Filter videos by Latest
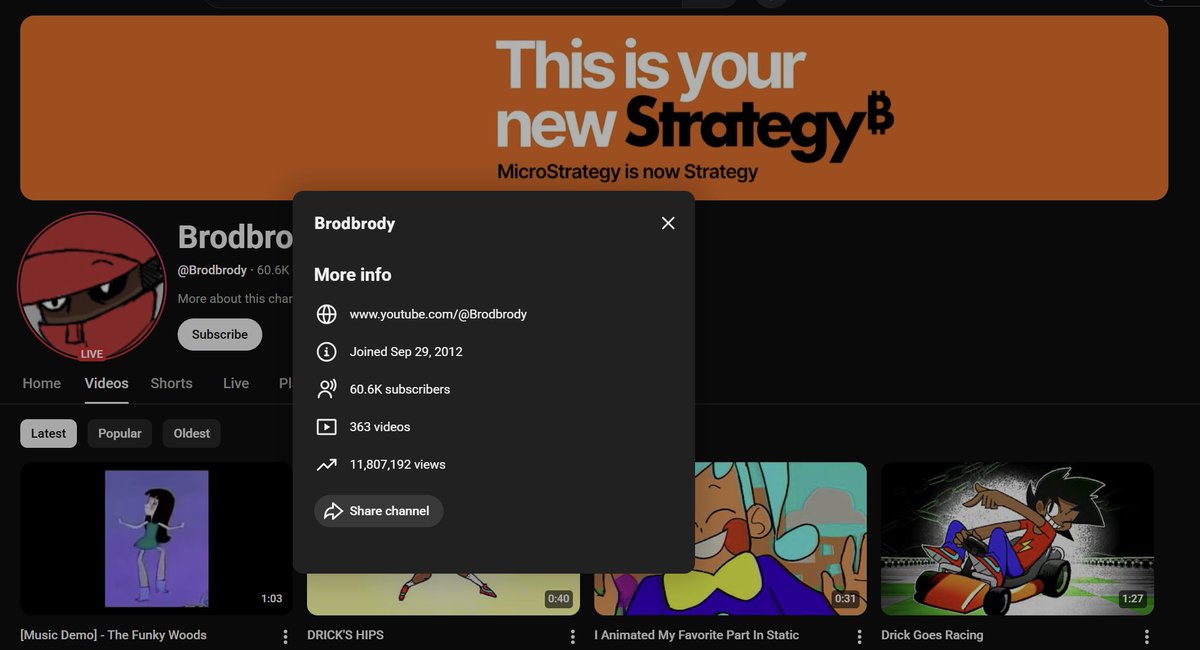The width and height of the screenshot is (1200, 650). click(48, 433)
